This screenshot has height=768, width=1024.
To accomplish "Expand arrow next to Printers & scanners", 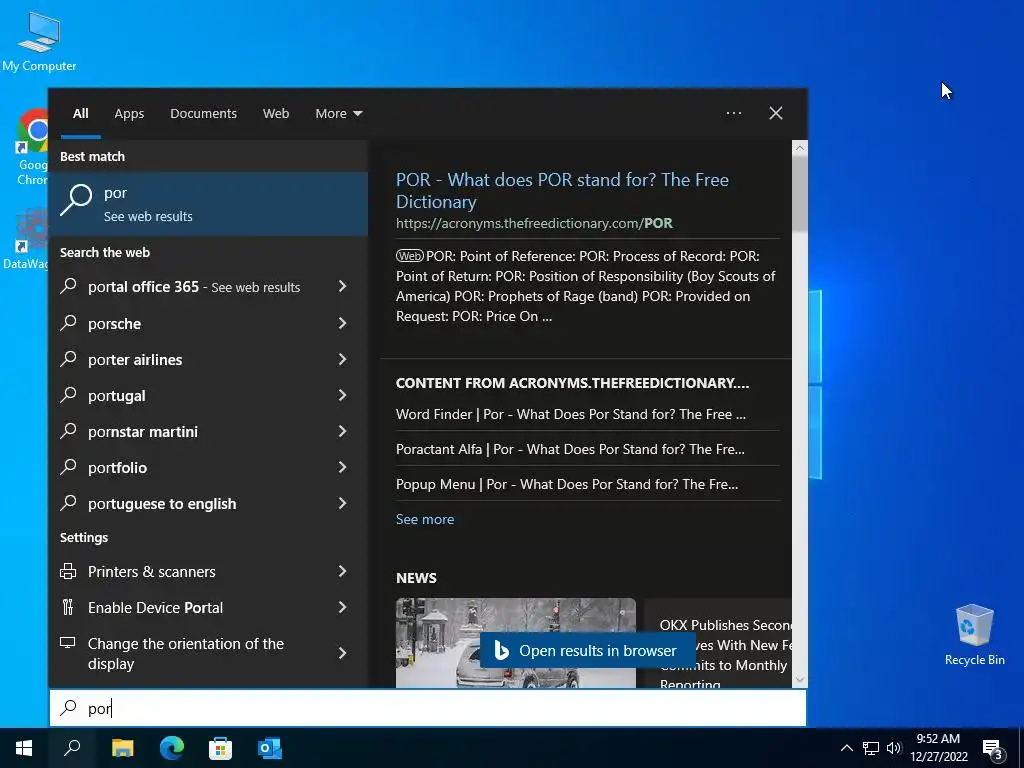I will 342,571.
